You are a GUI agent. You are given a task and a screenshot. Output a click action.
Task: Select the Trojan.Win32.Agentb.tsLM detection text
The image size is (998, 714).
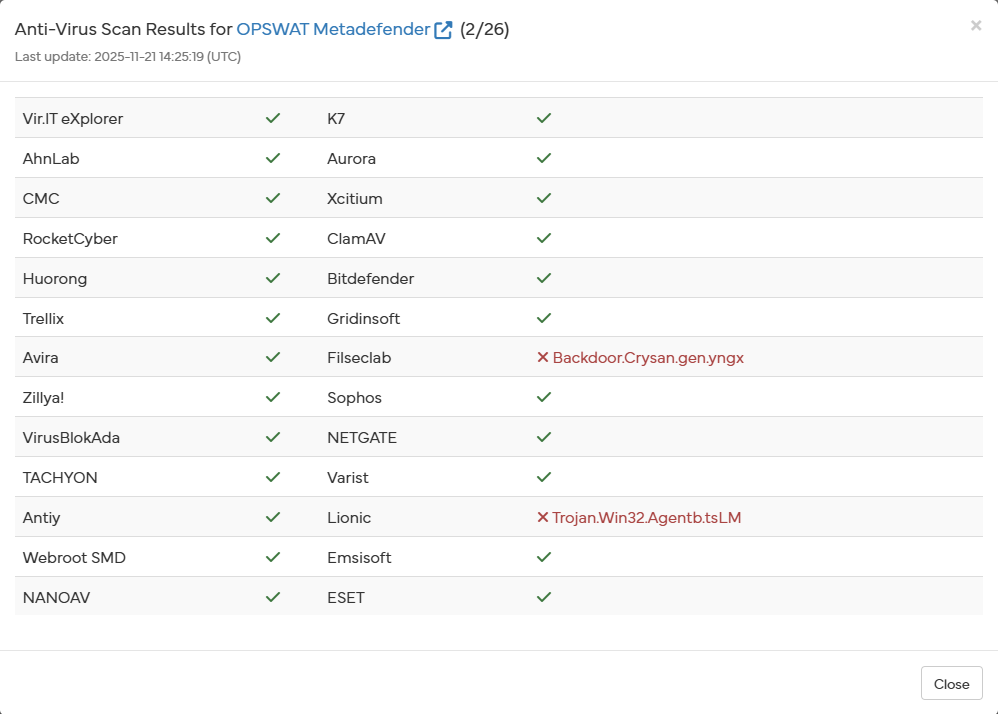646,518
